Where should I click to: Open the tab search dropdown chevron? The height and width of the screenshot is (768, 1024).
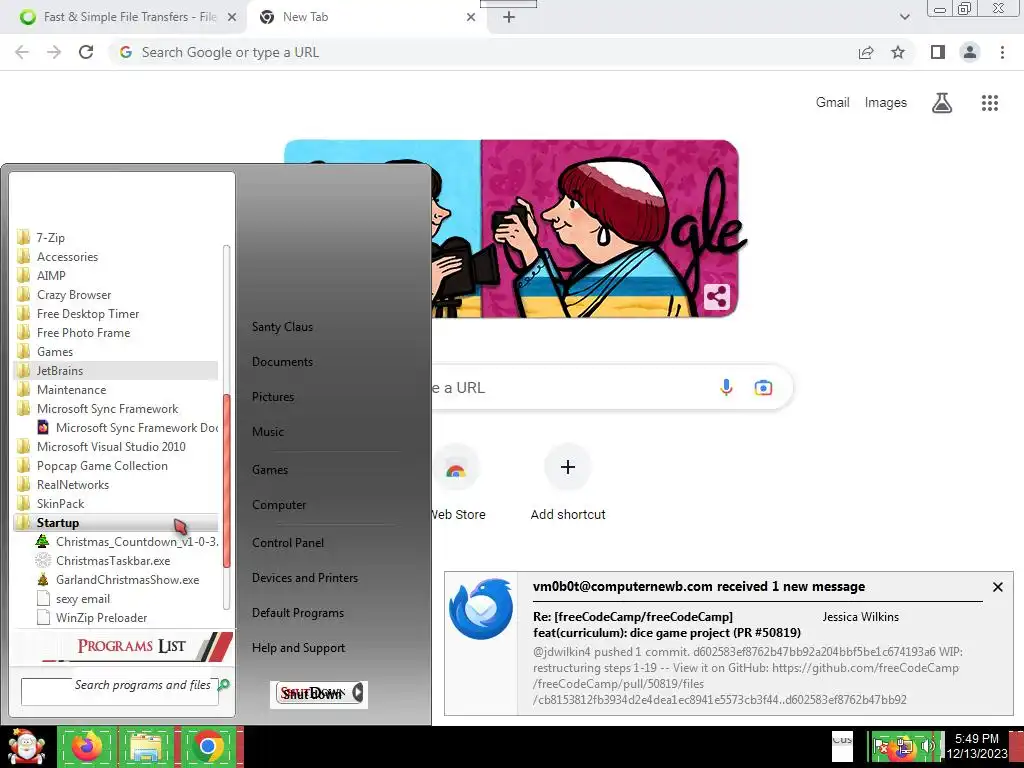coord(904,17)
